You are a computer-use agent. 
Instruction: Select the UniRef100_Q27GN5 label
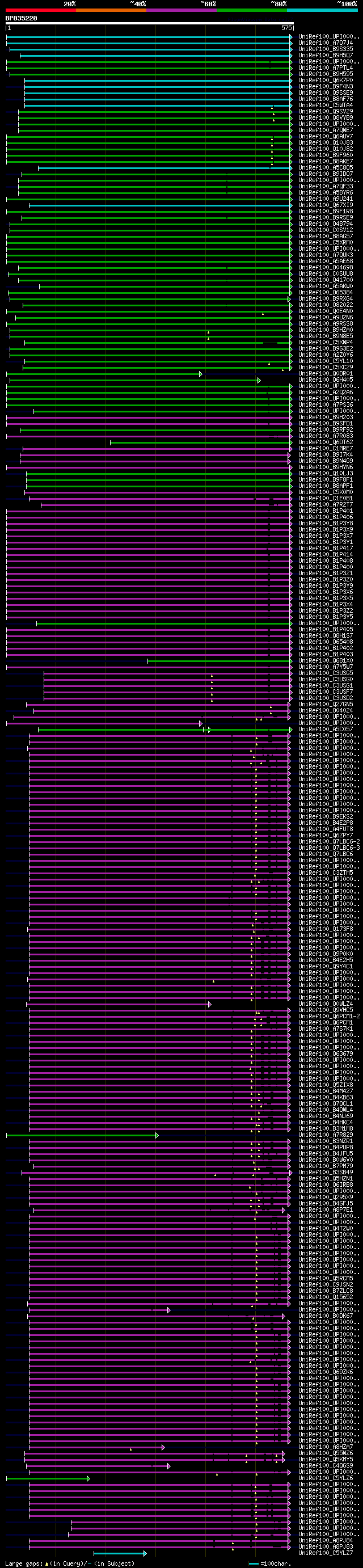pos(325,704)
